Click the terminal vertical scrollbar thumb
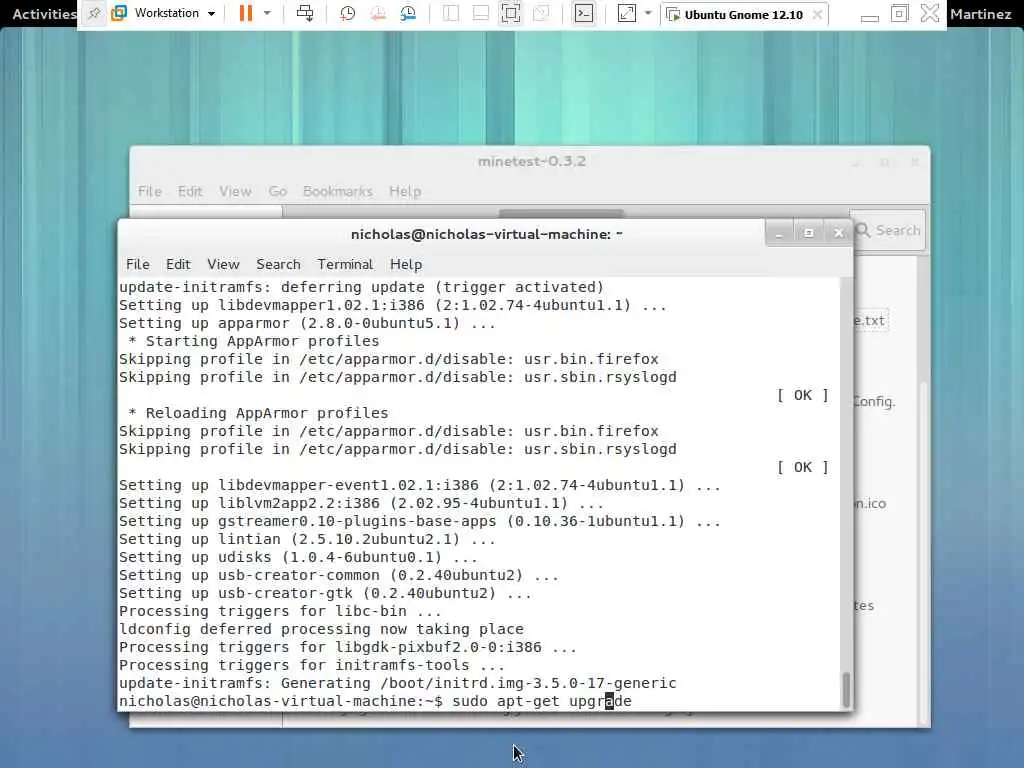This screenshot has height=768, width=1024. coord(846,690)
